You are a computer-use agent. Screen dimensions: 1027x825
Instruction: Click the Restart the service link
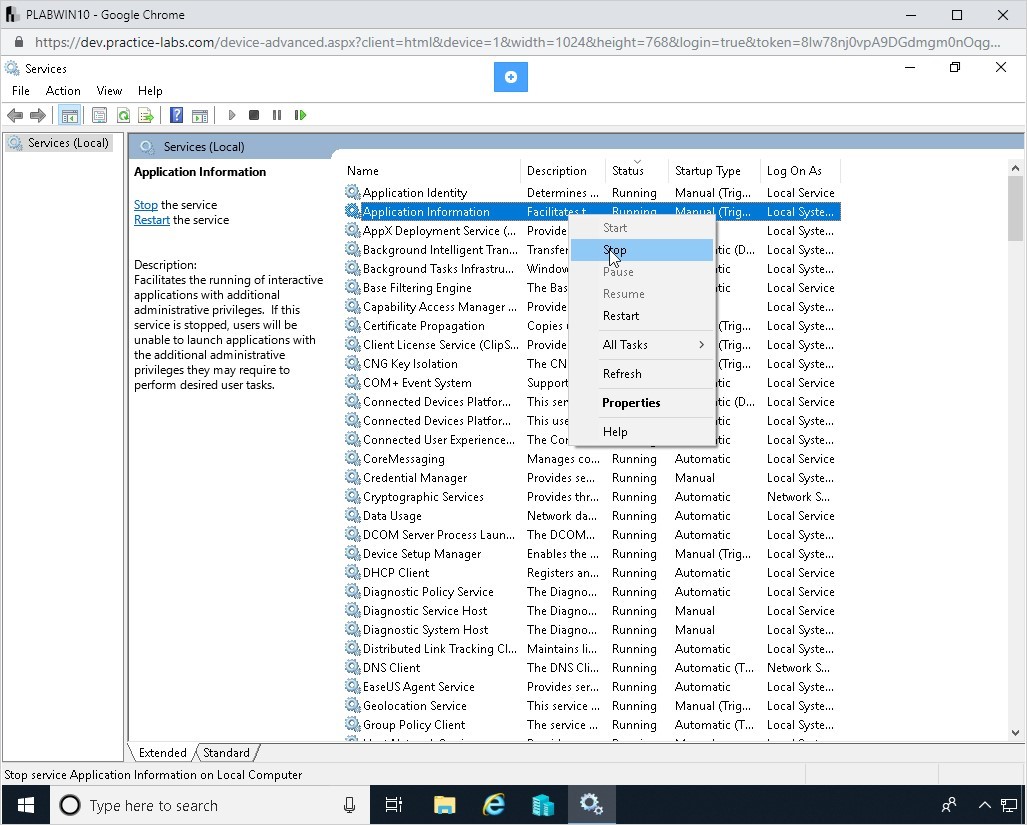click(x=151, y=220)
